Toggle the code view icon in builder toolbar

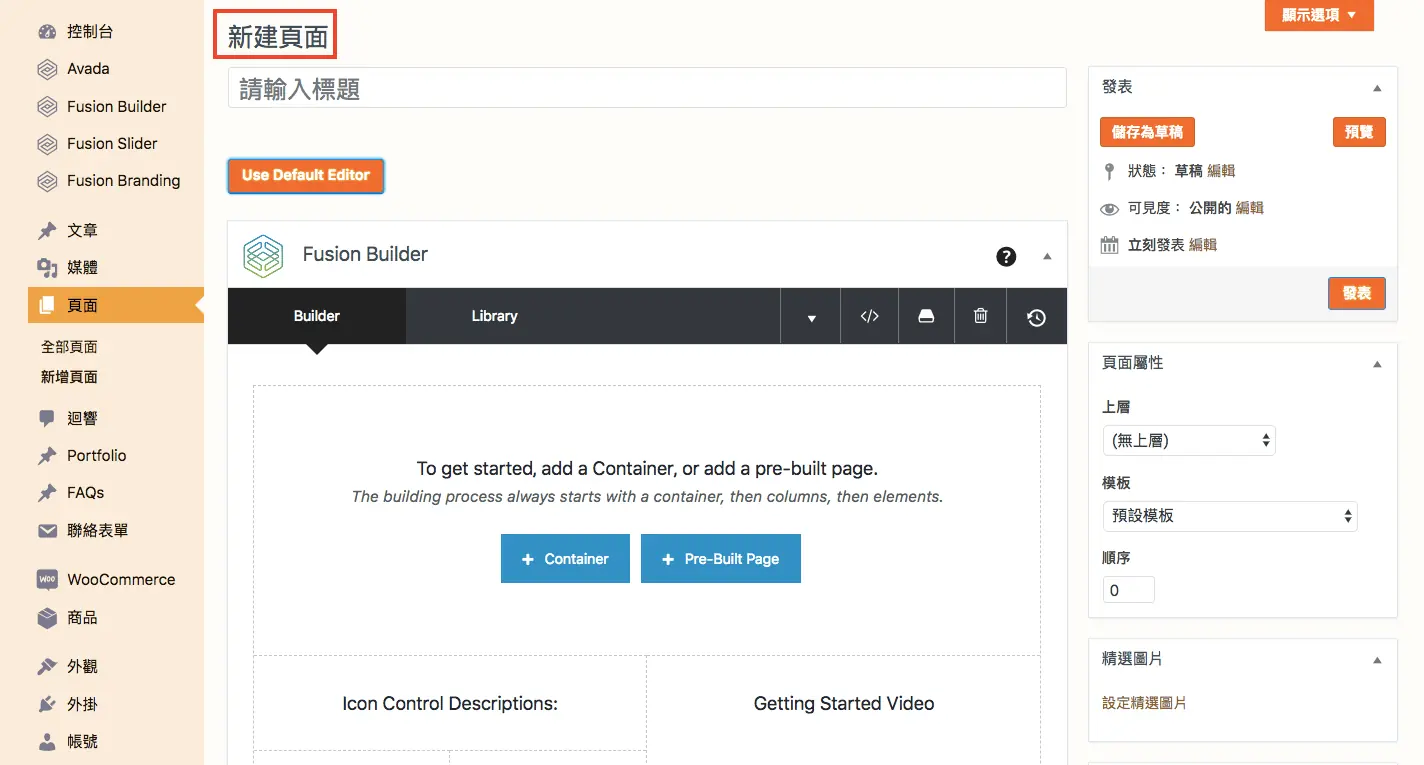[x=869, y=316]
